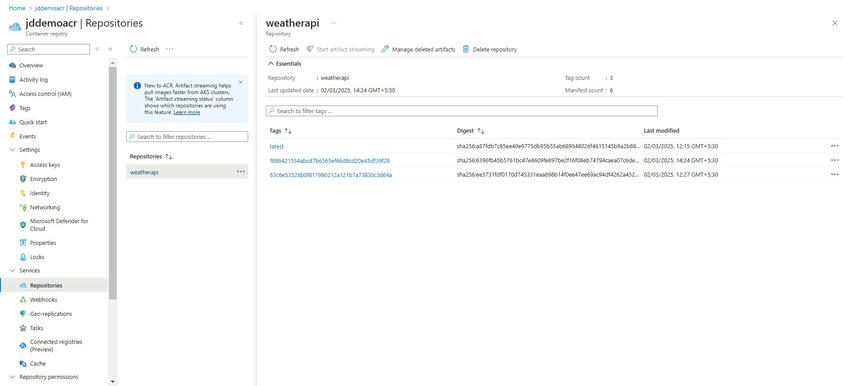
Task: Open Quick start page
Action: 33,122
